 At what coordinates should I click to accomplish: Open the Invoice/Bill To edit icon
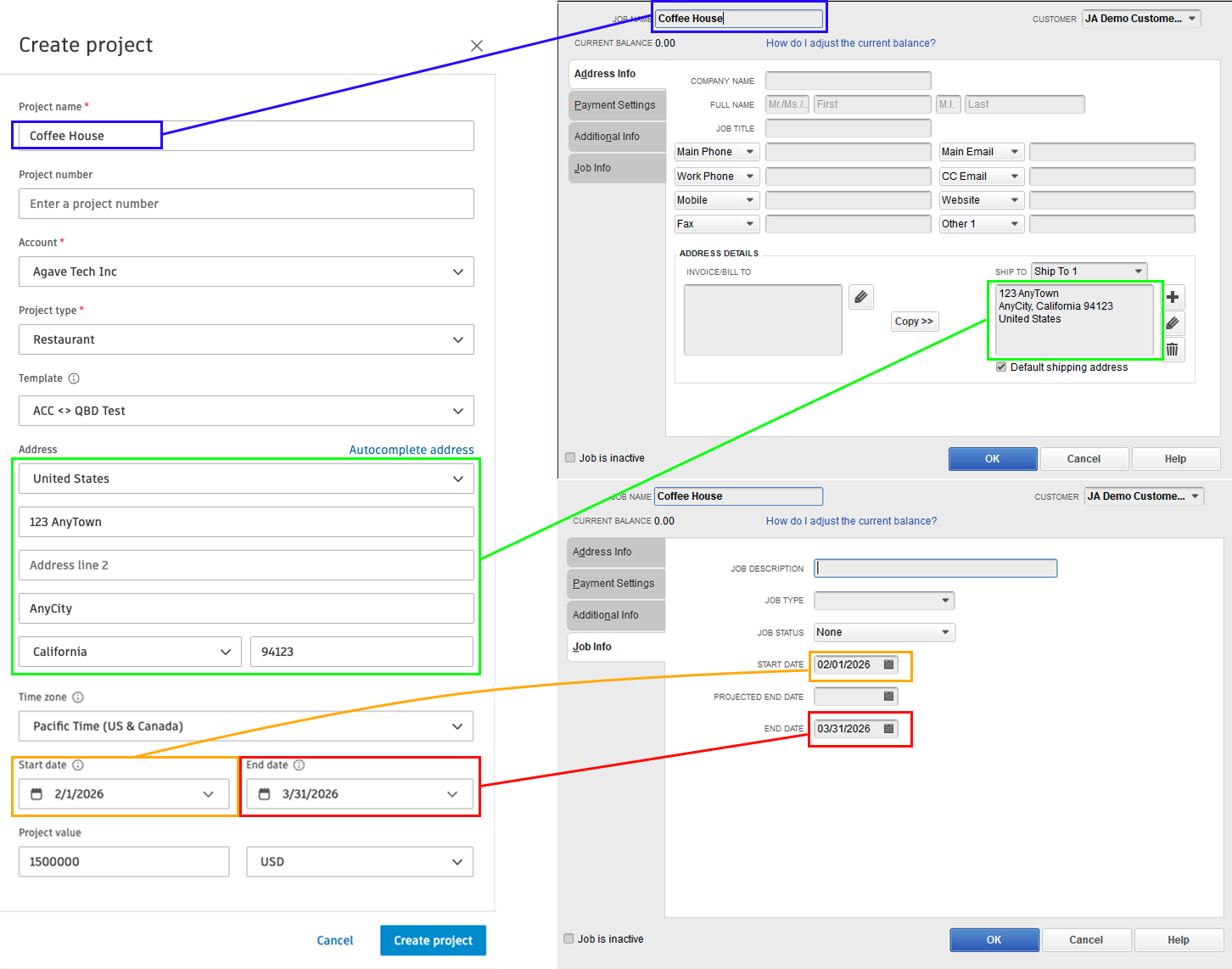click(x=860, y=296)
